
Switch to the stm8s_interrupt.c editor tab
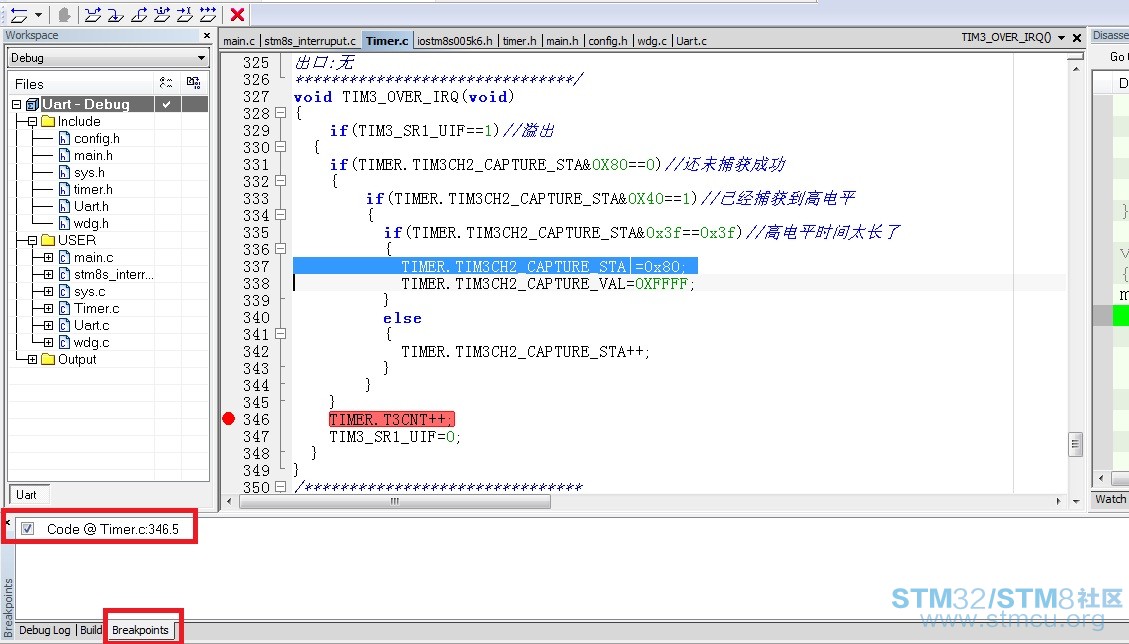point(310,41)
